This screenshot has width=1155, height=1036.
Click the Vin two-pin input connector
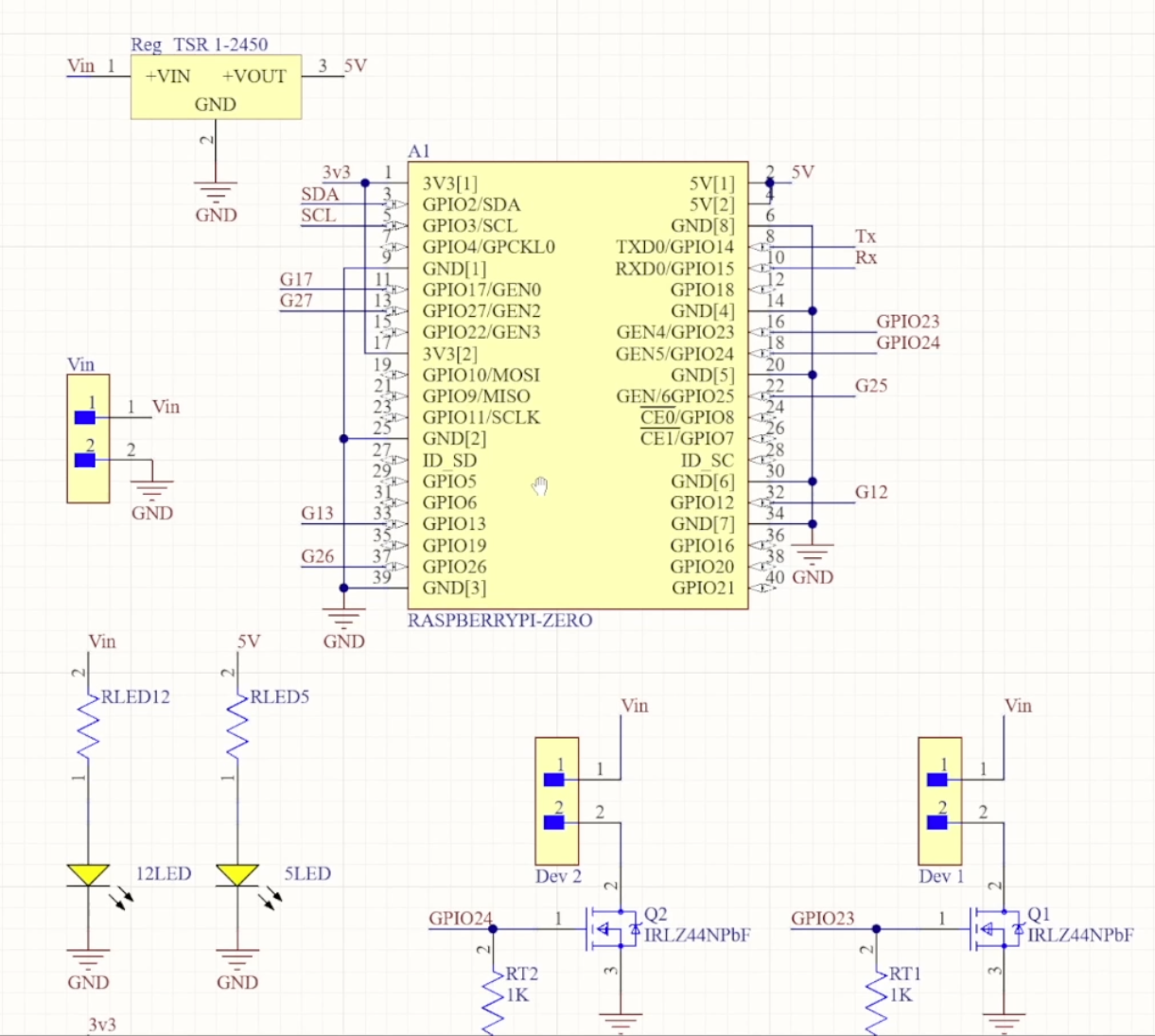point(88,438)
